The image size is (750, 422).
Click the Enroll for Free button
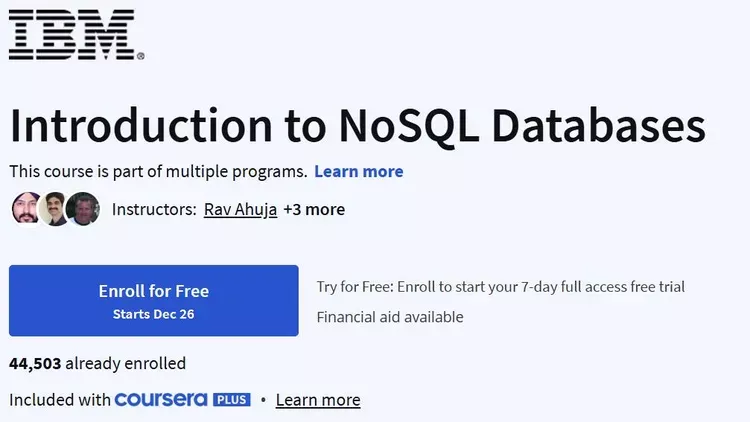point(154,300)
